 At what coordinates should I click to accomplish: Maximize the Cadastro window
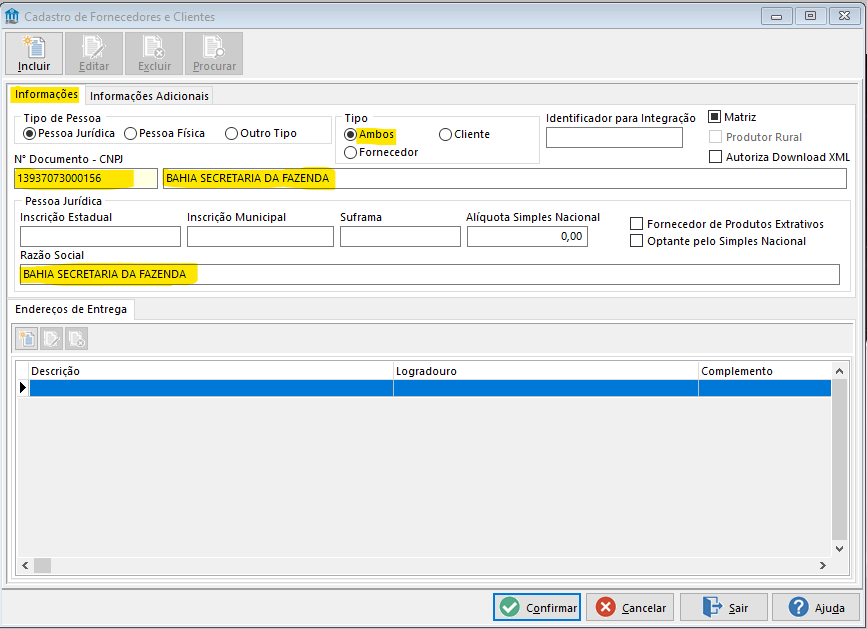coord(810,16)
